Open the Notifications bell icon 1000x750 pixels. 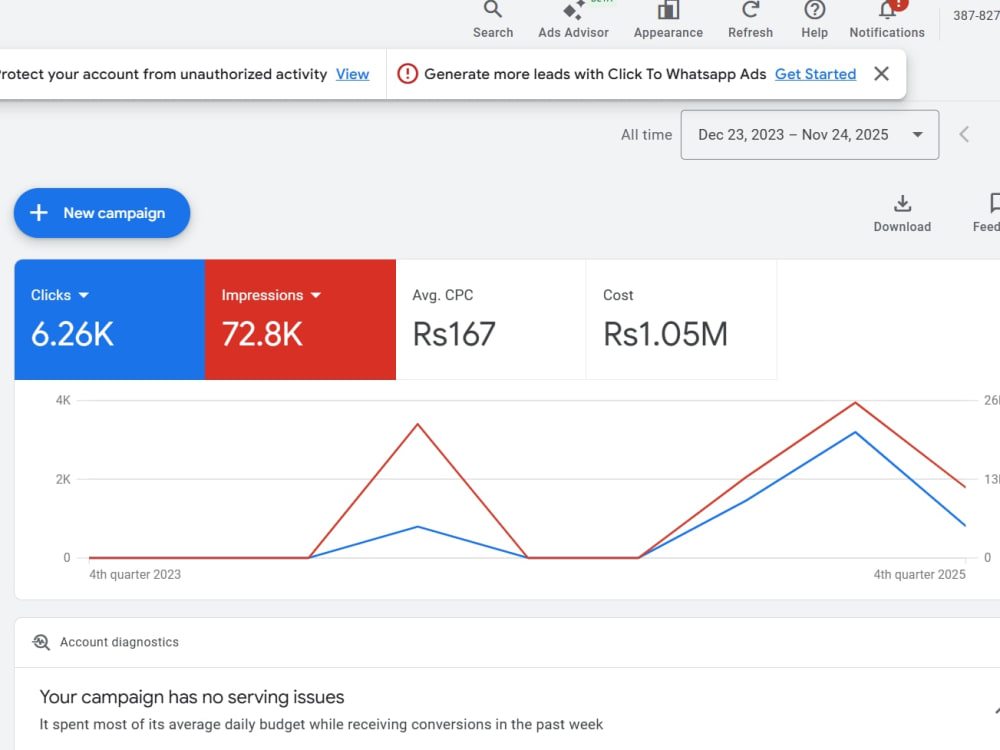[x=887, y=10]
